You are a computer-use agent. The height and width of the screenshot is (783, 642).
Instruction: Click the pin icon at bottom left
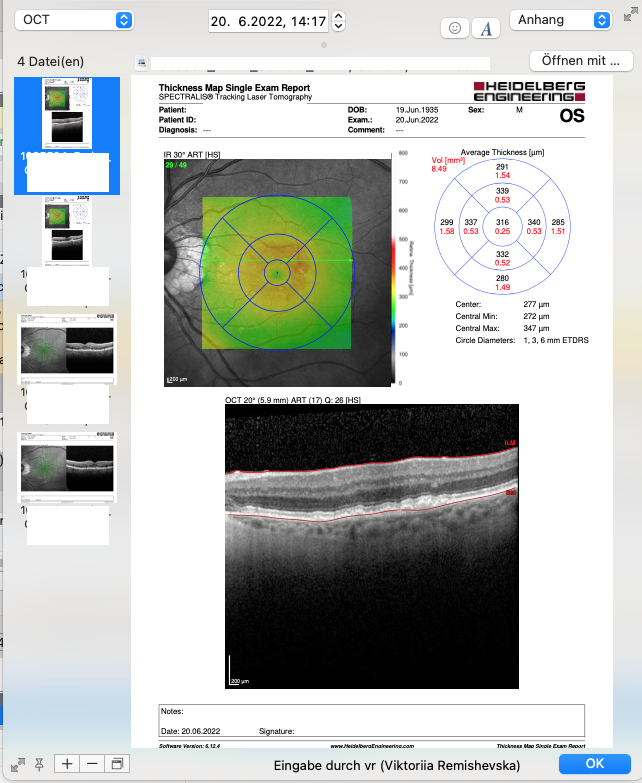(39, 764)
